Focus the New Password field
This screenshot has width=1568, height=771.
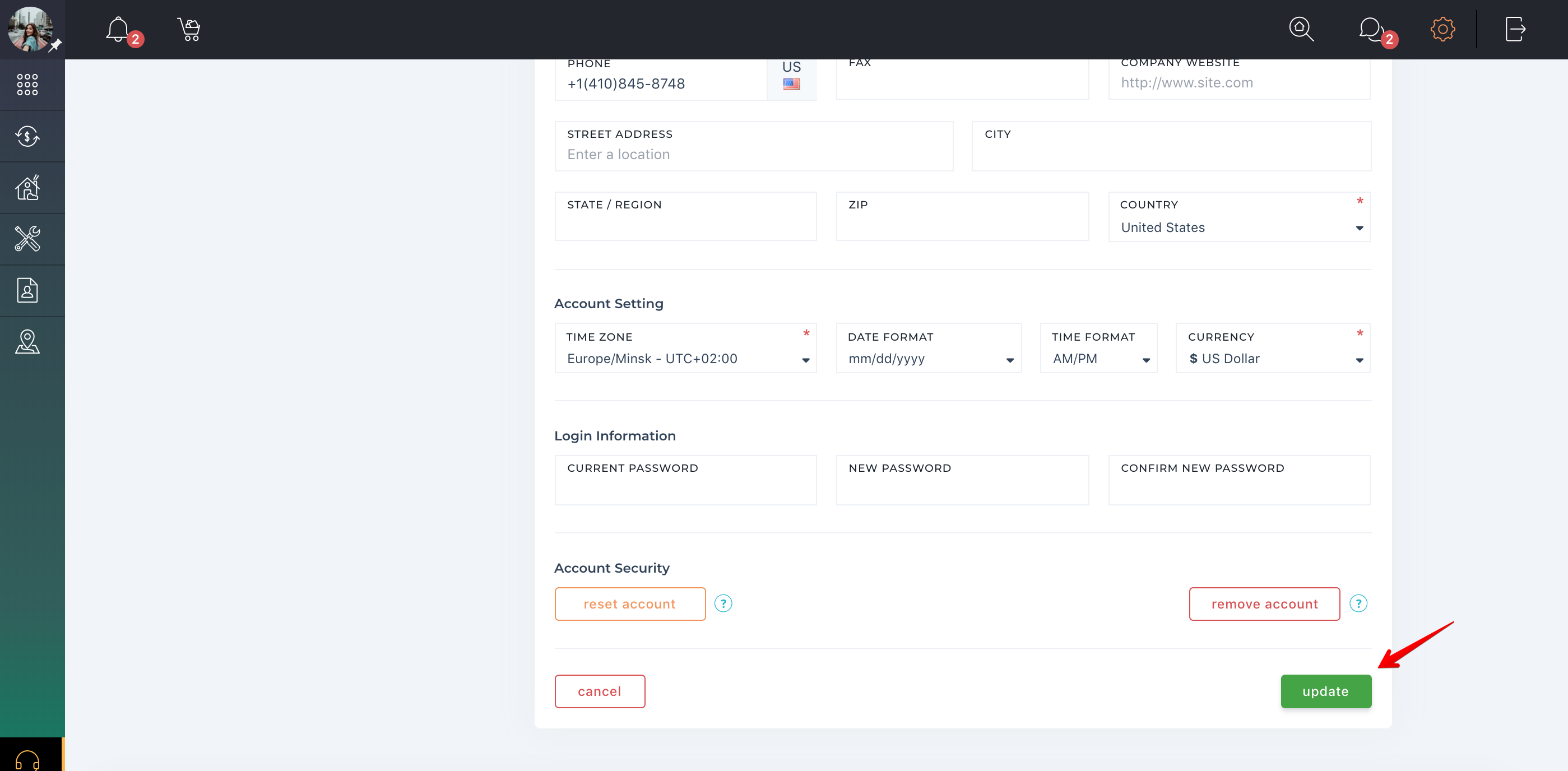[x=962, y=480]
